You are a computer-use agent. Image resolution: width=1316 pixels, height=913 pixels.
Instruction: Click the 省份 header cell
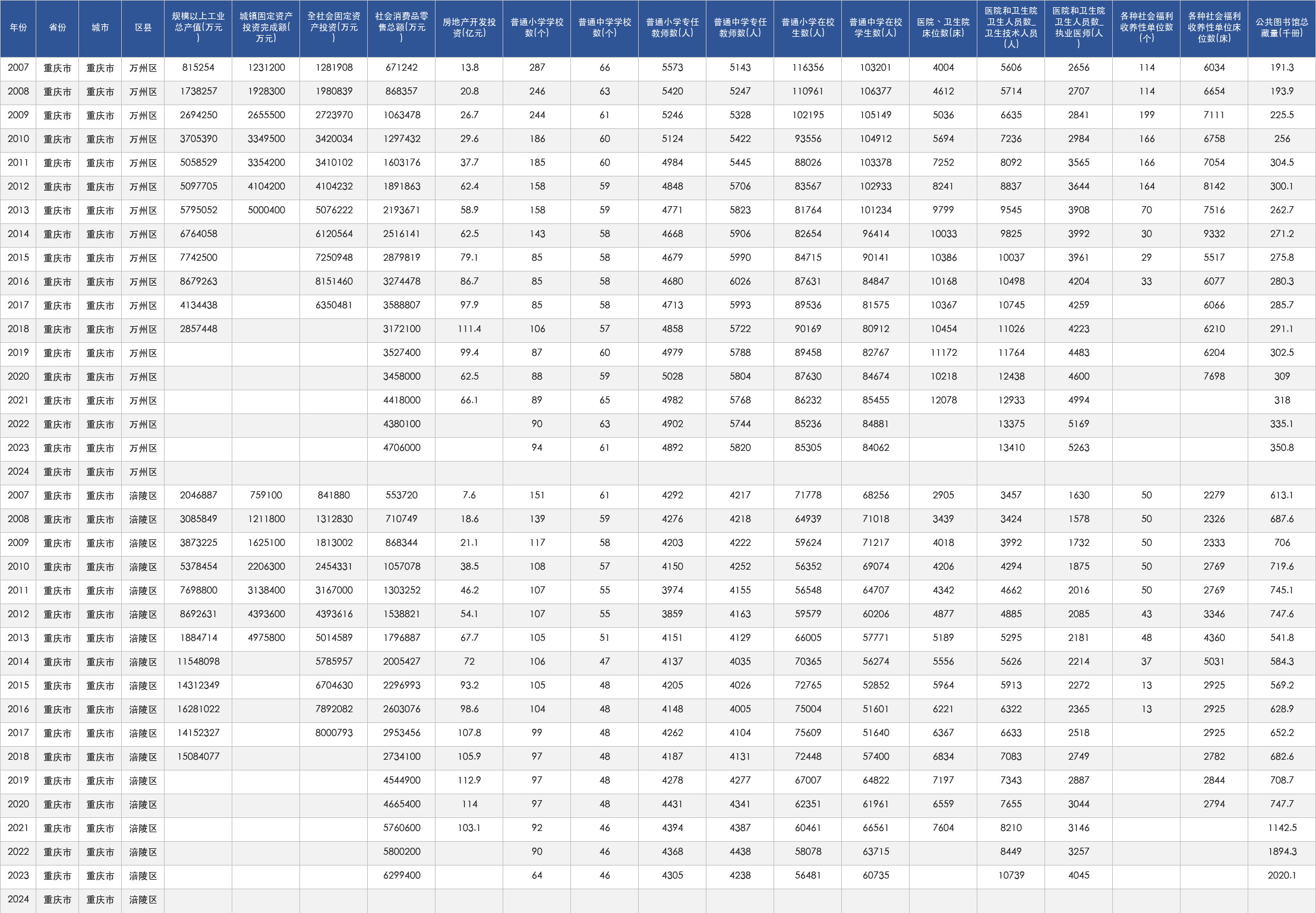tap(58, 28)
